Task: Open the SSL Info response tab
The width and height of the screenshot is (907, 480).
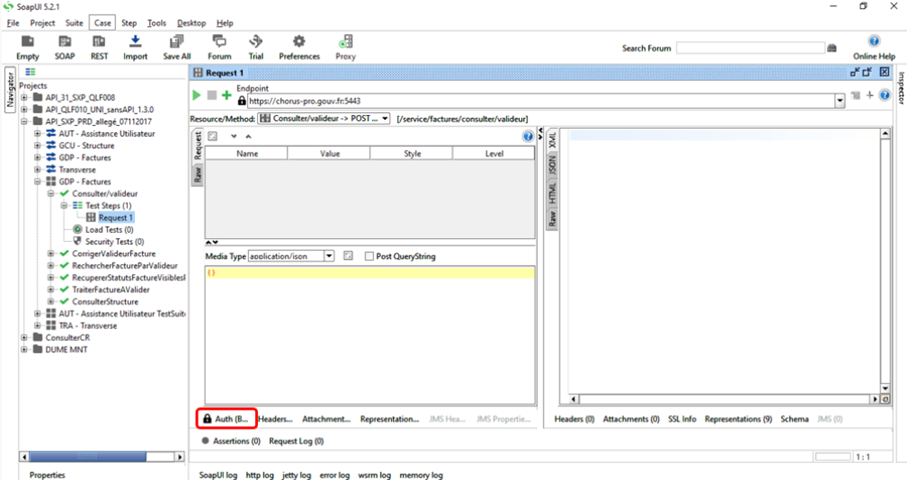Action: click(x=682, y=419)
